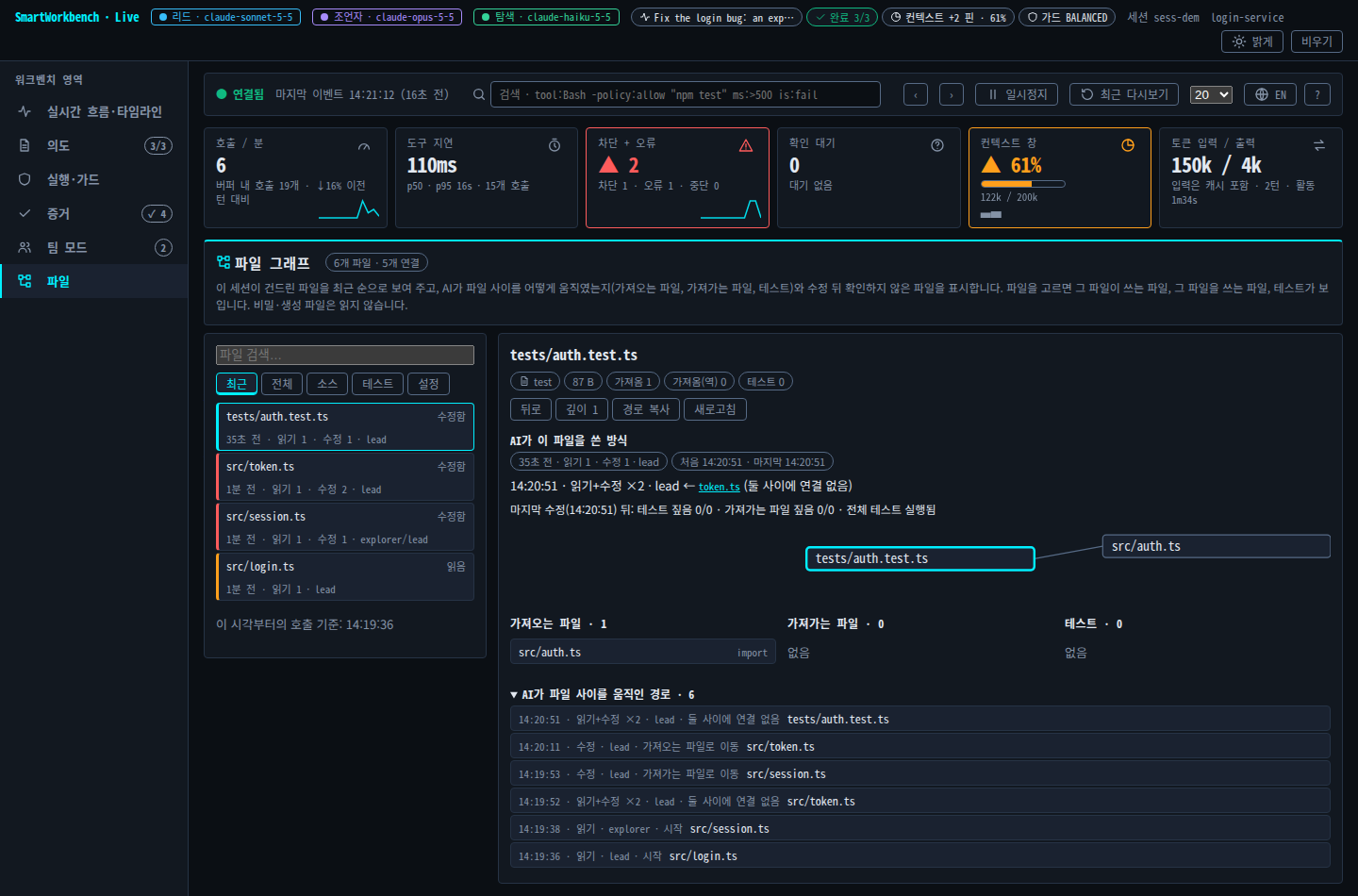Switch language with EN globe button
Image resolution: width=1358 pixels, height=896 pixels.
click(x=1270, y=94)
